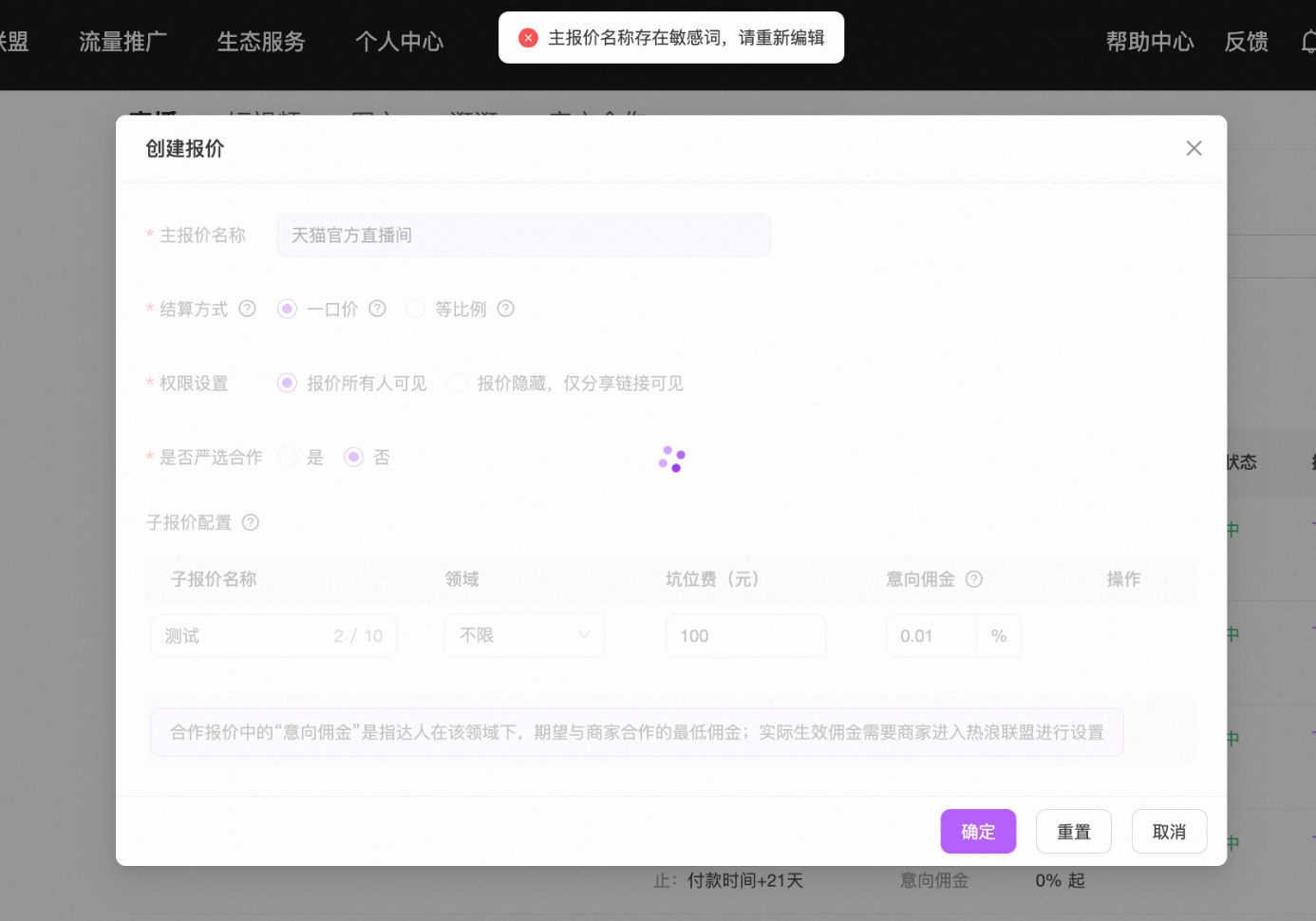
Task: Choose 报价所有人可见 permission
Action: pos(287,383)
